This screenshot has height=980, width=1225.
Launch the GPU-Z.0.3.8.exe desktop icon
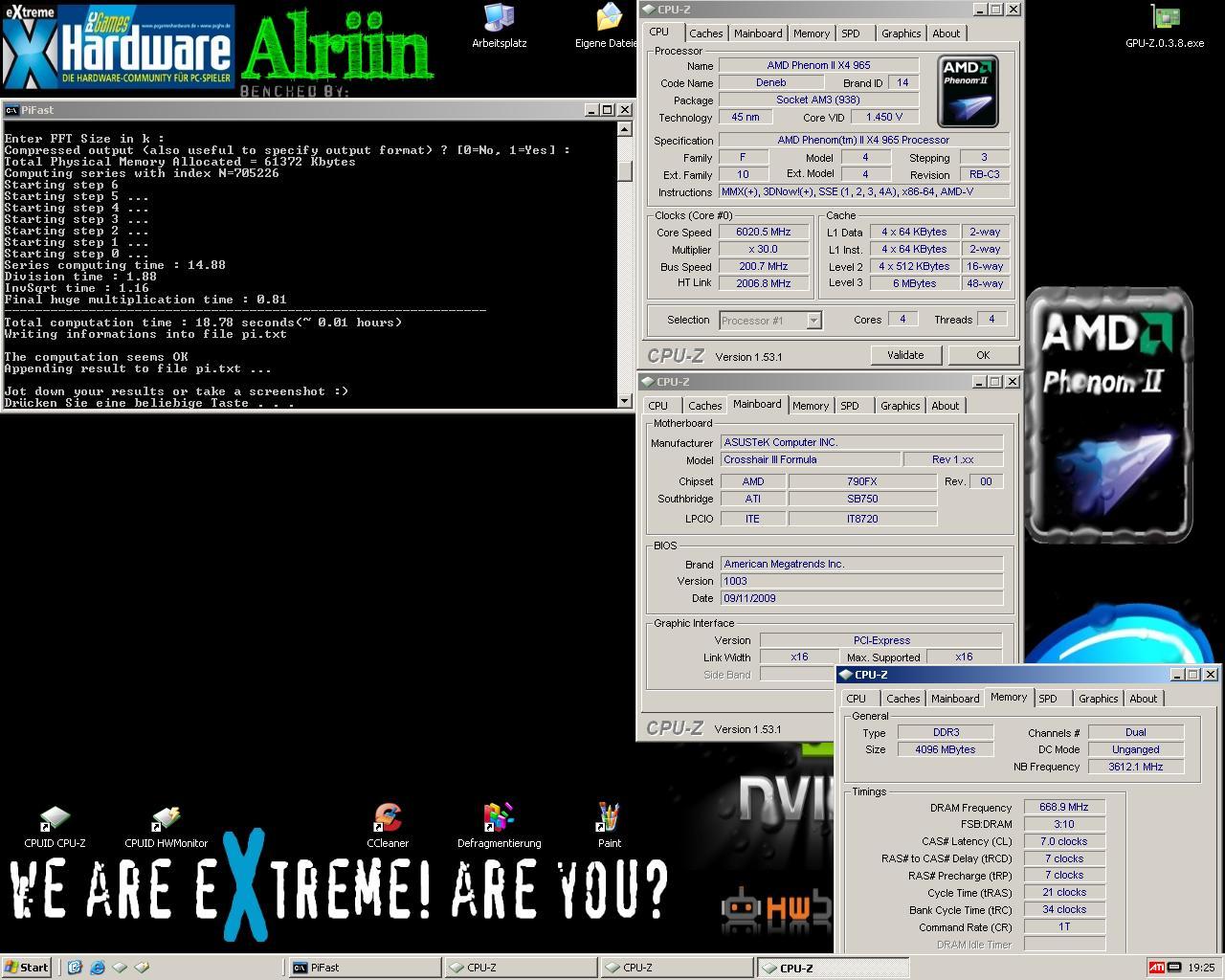click(x=1165, y=26)
